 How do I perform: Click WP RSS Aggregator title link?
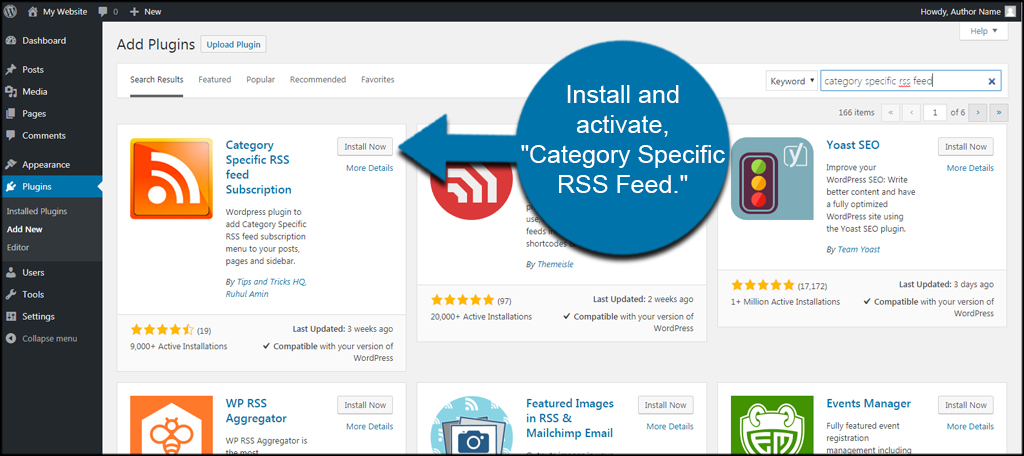click(256, 411)
